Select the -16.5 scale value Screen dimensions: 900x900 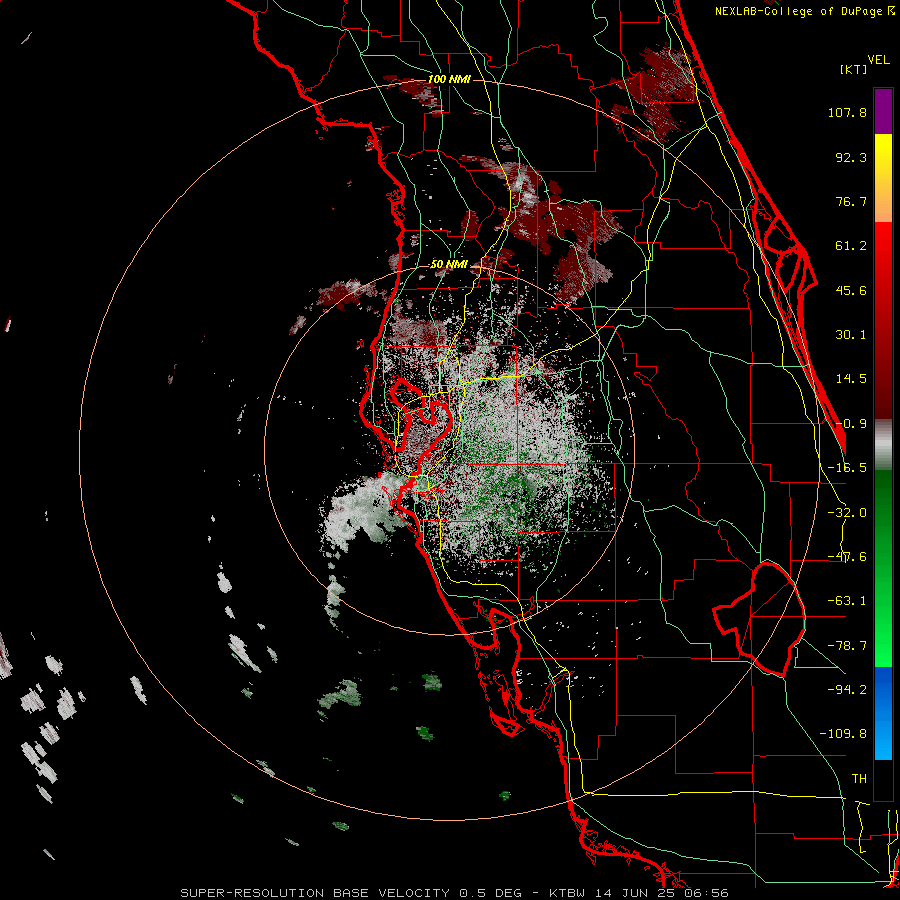click(x=847, y=468)
